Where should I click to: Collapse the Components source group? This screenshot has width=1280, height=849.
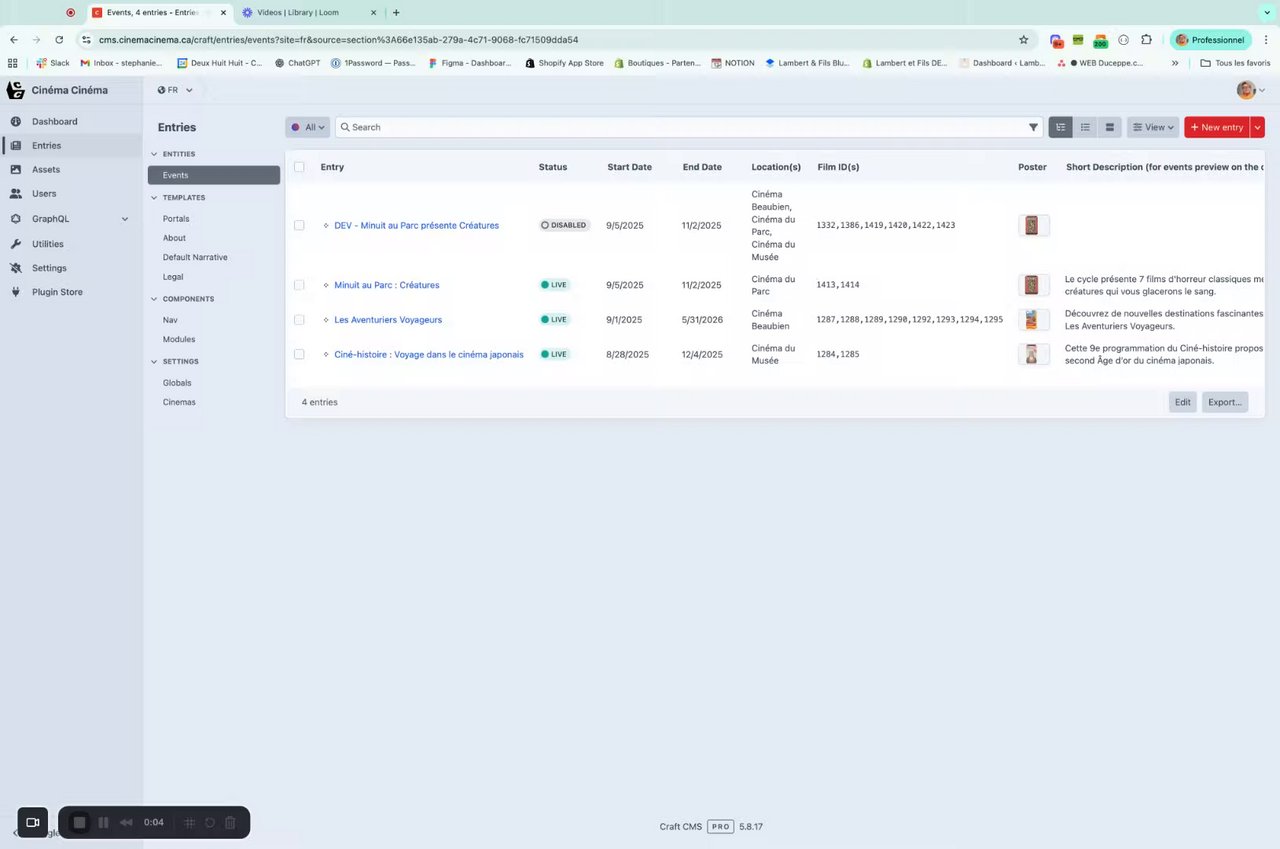pos(154,299)
